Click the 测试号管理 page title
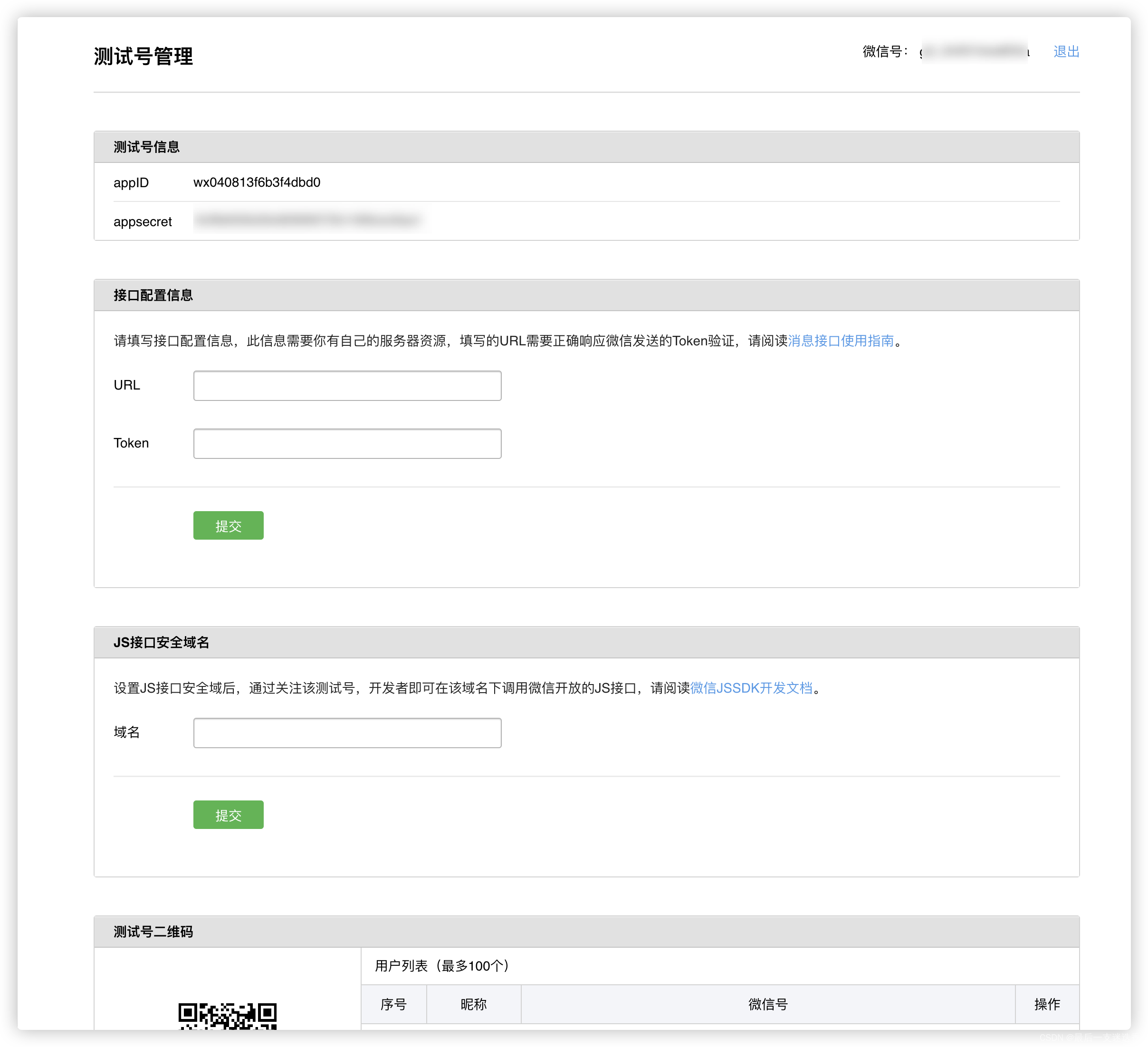 tap(143, 57)
